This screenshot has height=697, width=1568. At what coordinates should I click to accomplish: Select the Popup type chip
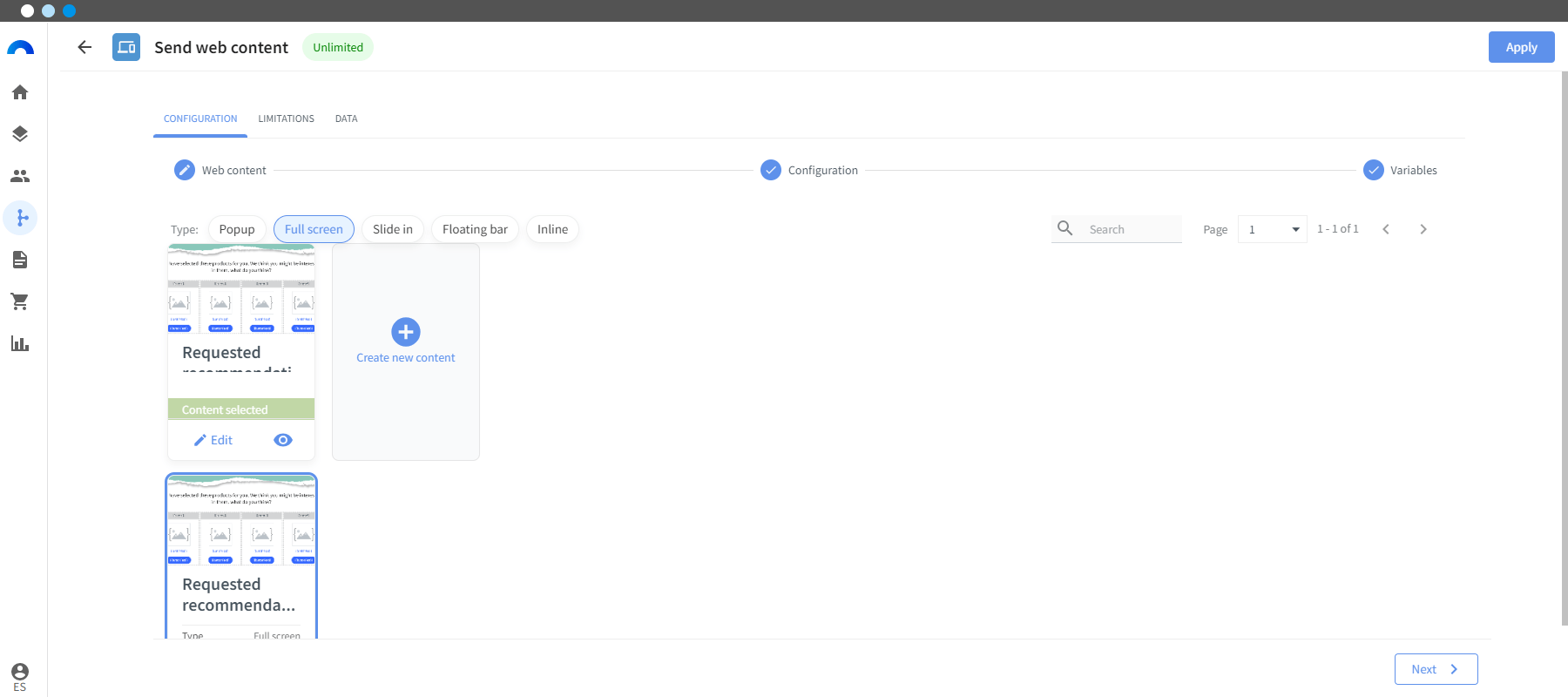[x=237, y=229]
